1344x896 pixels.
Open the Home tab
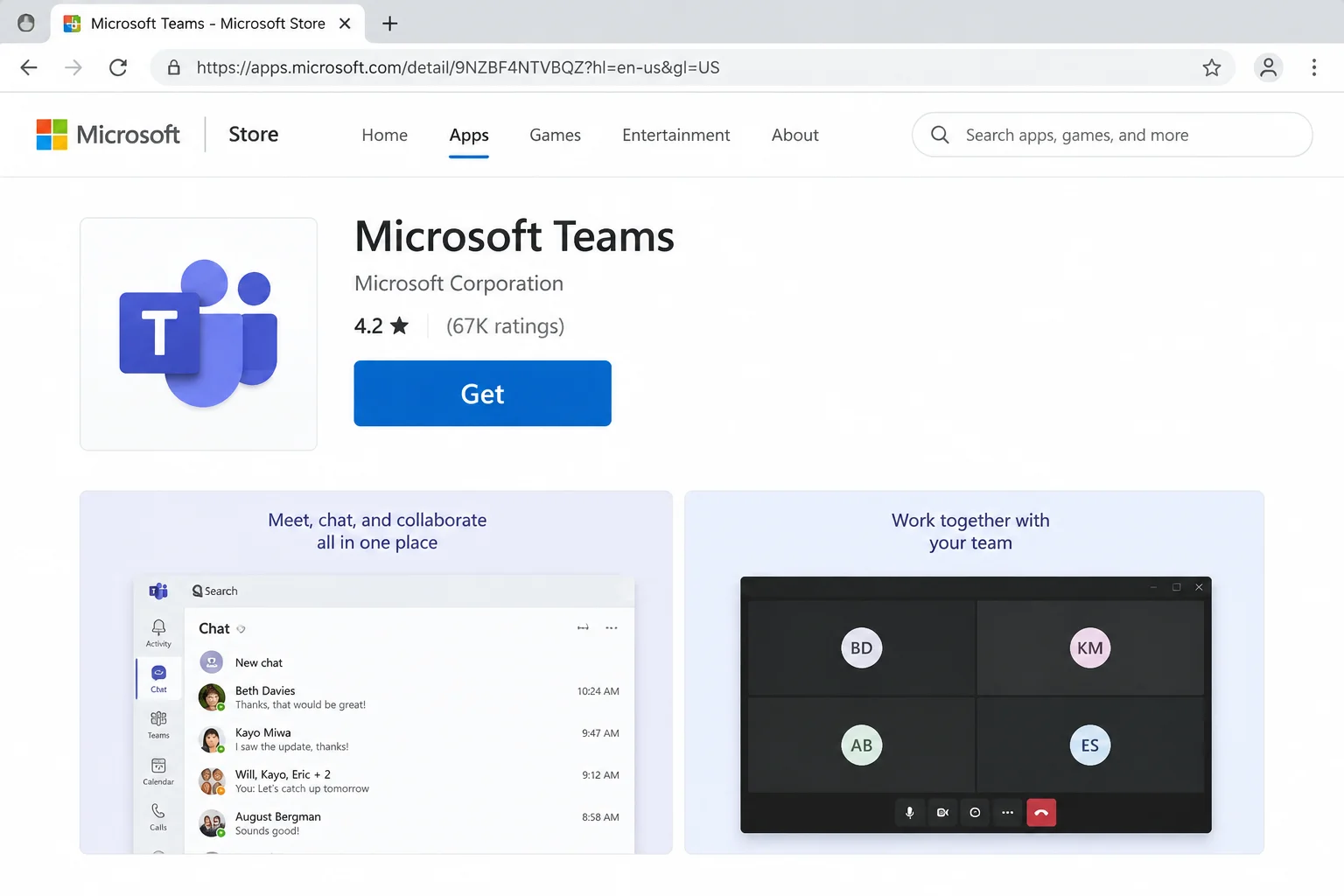[385, 135]
